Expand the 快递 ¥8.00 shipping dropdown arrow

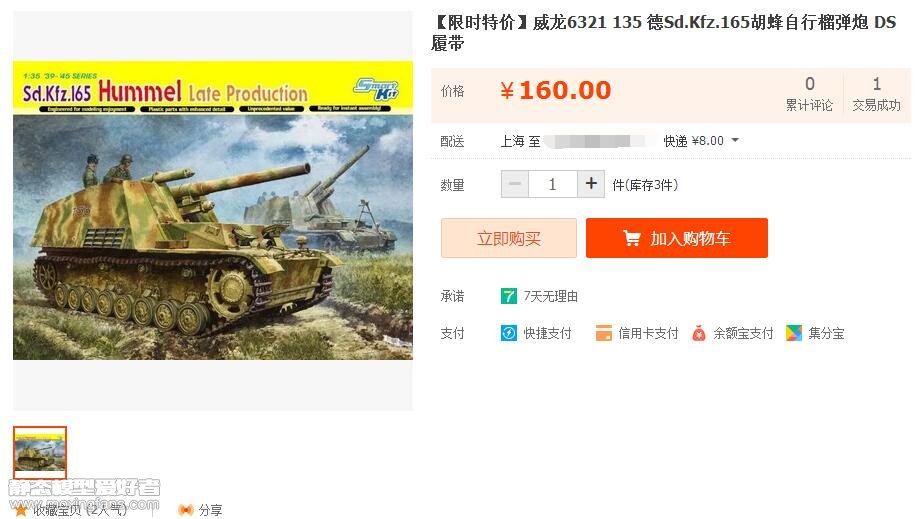click(x=735, y=140)
